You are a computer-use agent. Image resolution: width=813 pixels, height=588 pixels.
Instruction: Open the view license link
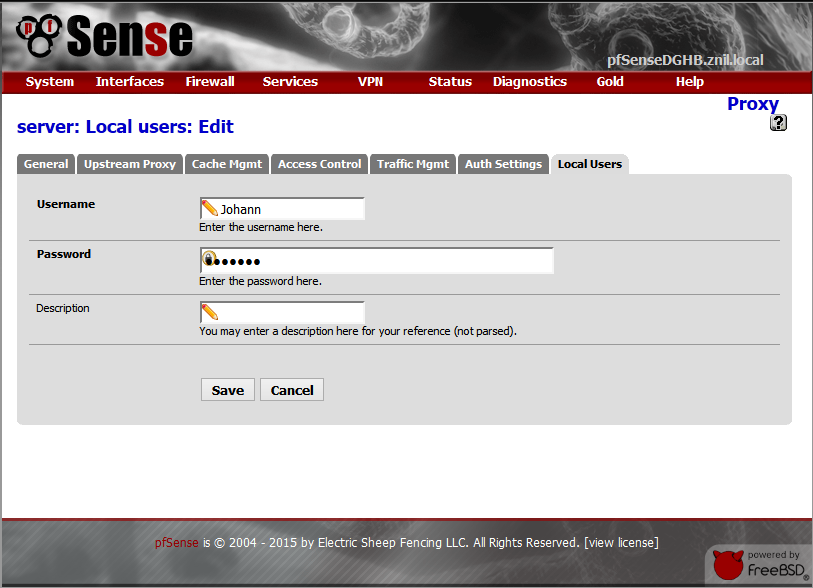click(621, 543)
